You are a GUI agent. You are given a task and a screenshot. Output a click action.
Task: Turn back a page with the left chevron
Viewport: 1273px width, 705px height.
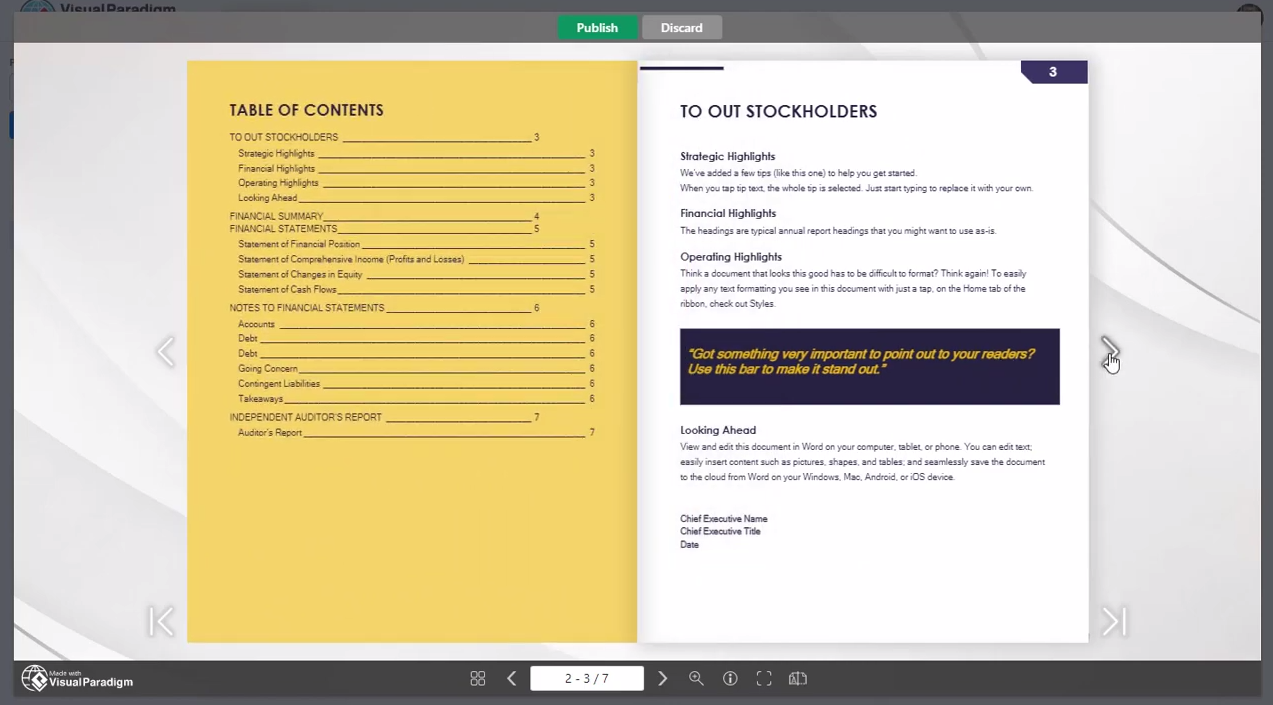click(x=165, y=352)
